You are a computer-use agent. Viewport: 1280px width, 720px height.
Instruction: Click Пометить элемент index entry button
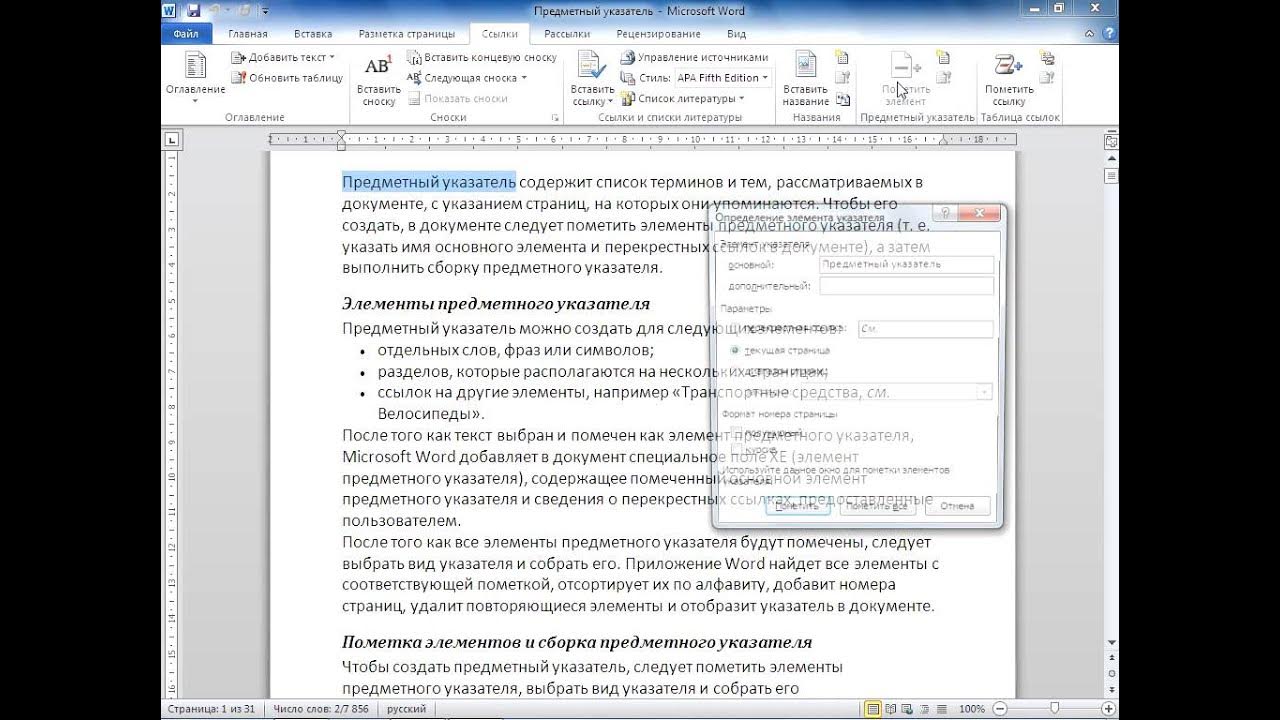coord(906,80)
